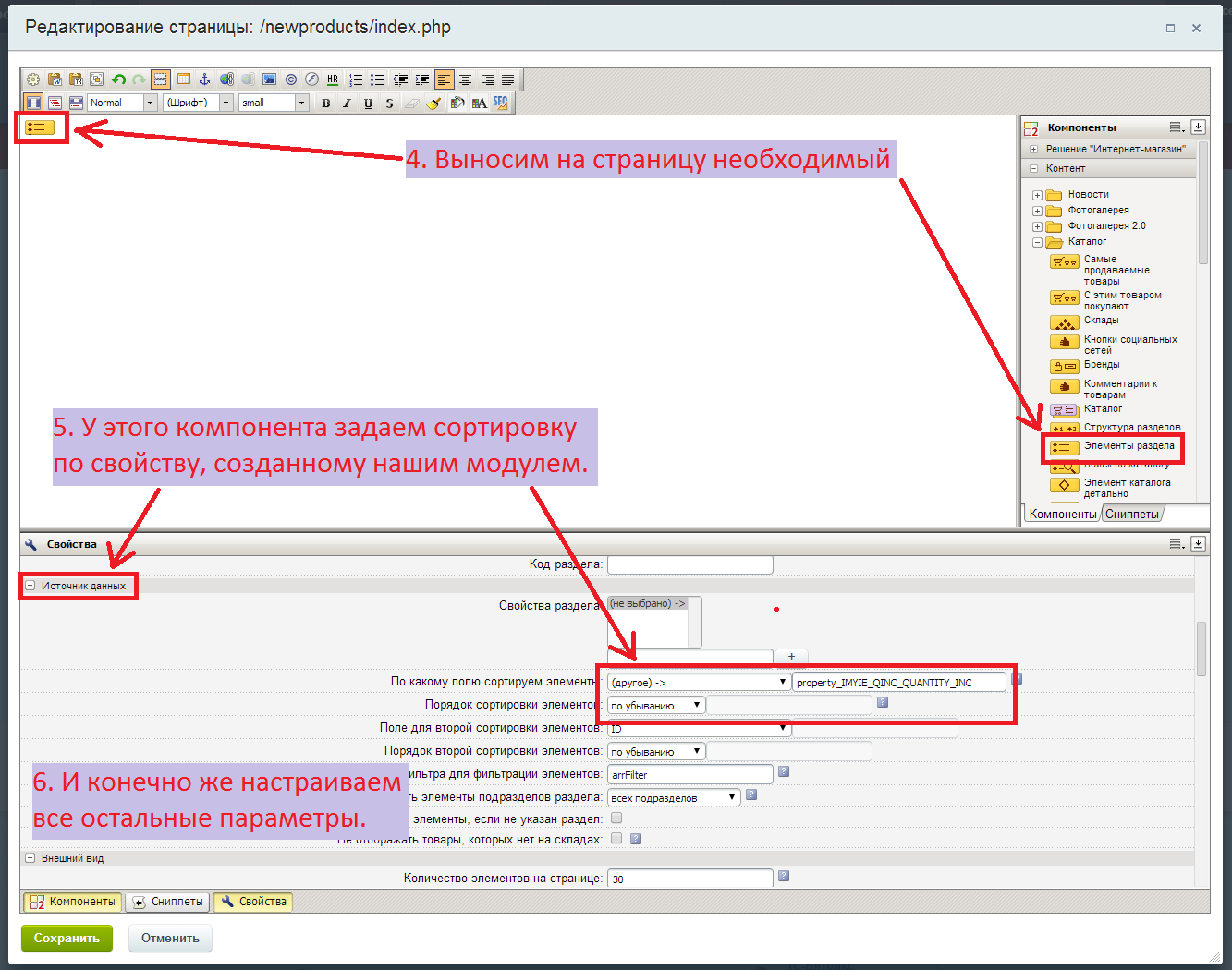Open the SEO tool icon

pyautogui.click(x=500, y=103)
